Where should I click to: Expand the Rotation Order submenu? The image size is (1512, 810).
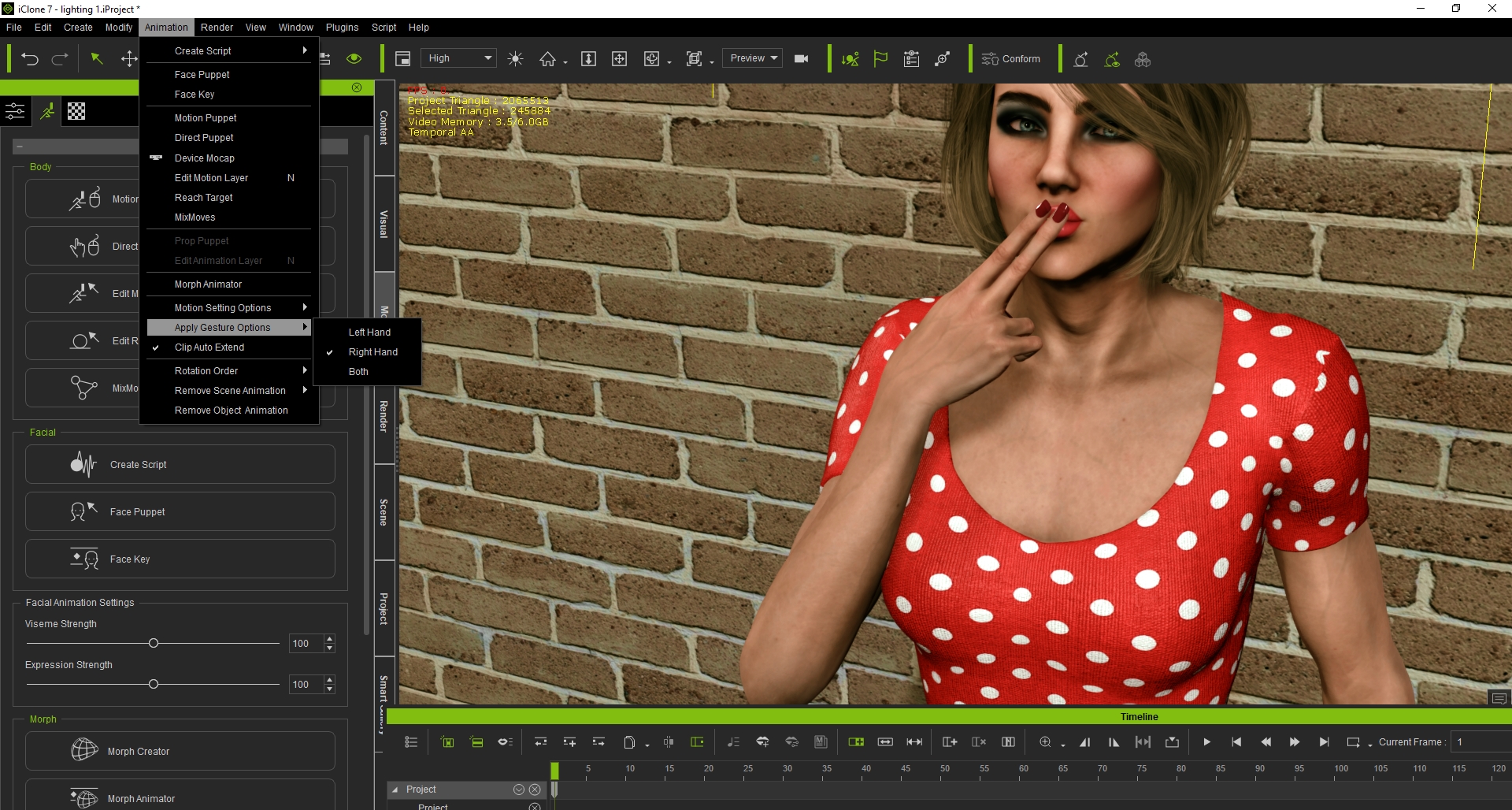(x=229, y=371)
